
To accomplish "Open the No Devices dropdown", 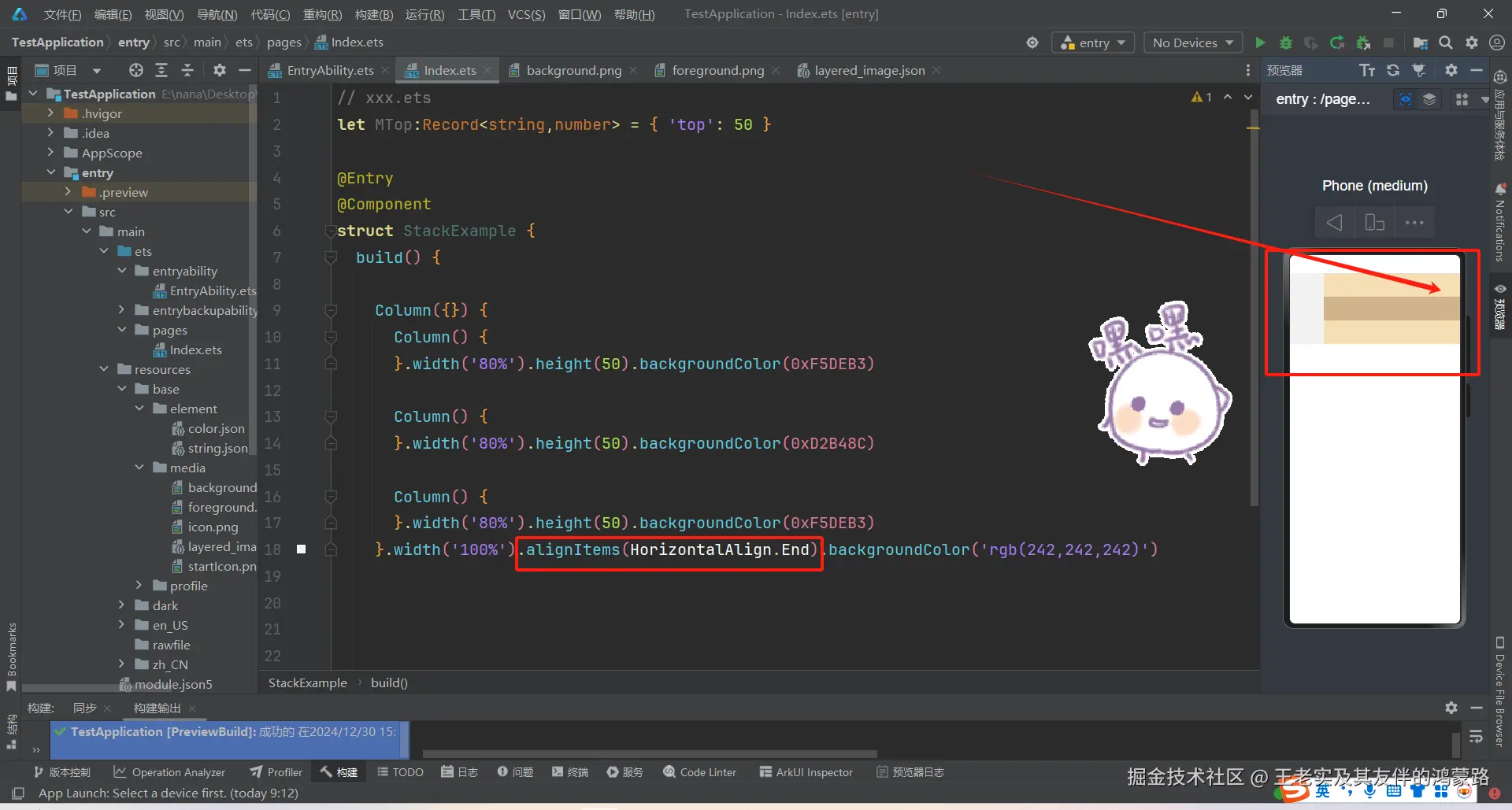I will click(x=1192, y=43).
